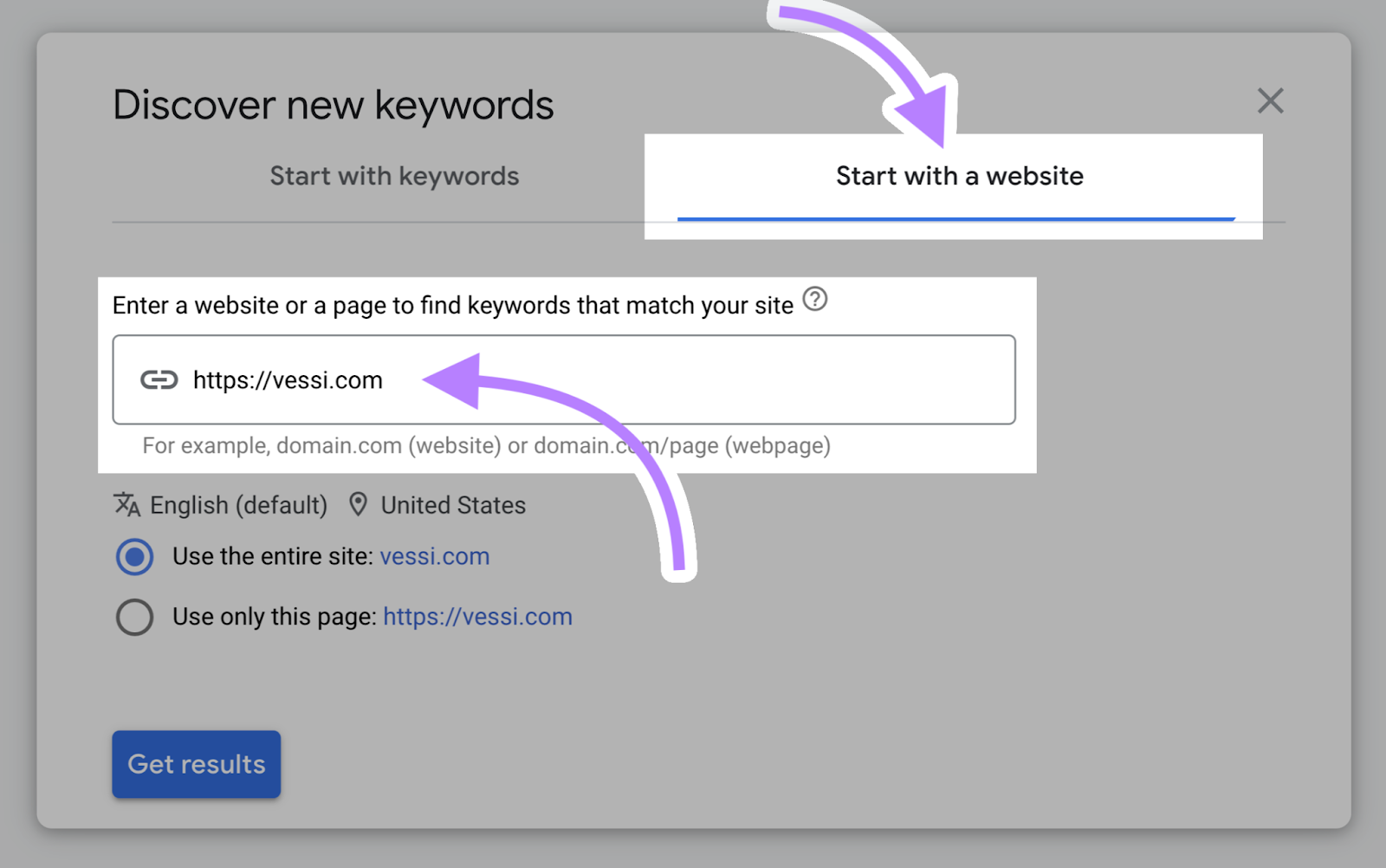Switch to the Start with keywords tab

pos(394,176)
